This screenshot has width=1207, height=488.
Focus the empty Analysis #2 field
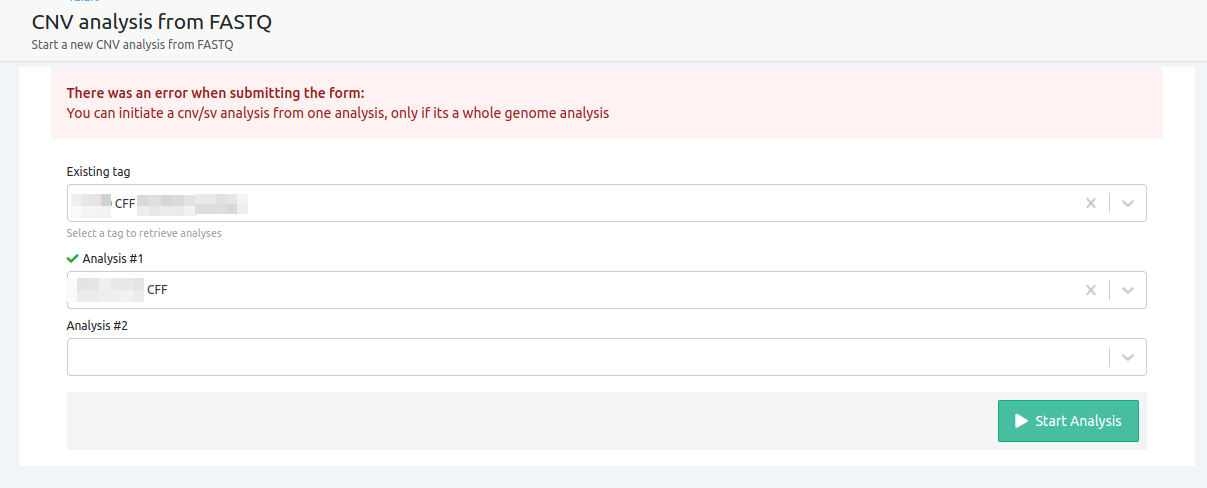580,357
